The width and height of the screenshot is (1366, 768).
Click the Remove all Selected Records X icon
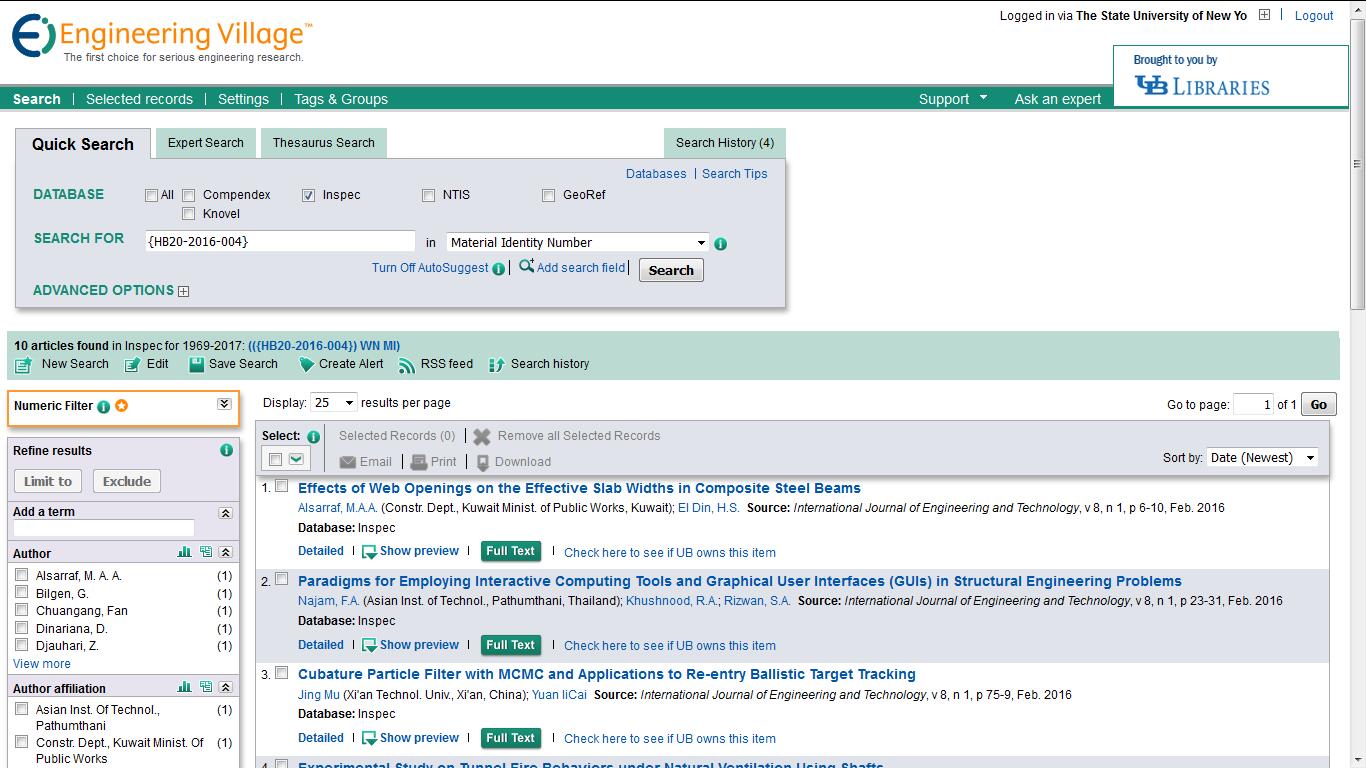pyautogui.click(x=482, y=437)
